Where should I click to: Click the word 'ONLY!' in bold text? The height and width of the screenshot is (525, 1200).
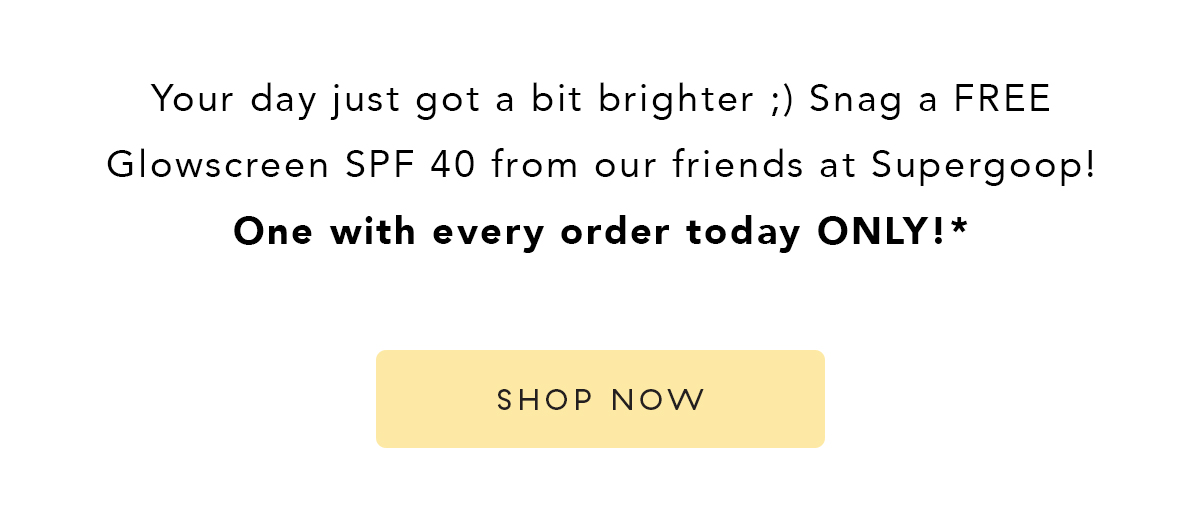pos(881,232)
